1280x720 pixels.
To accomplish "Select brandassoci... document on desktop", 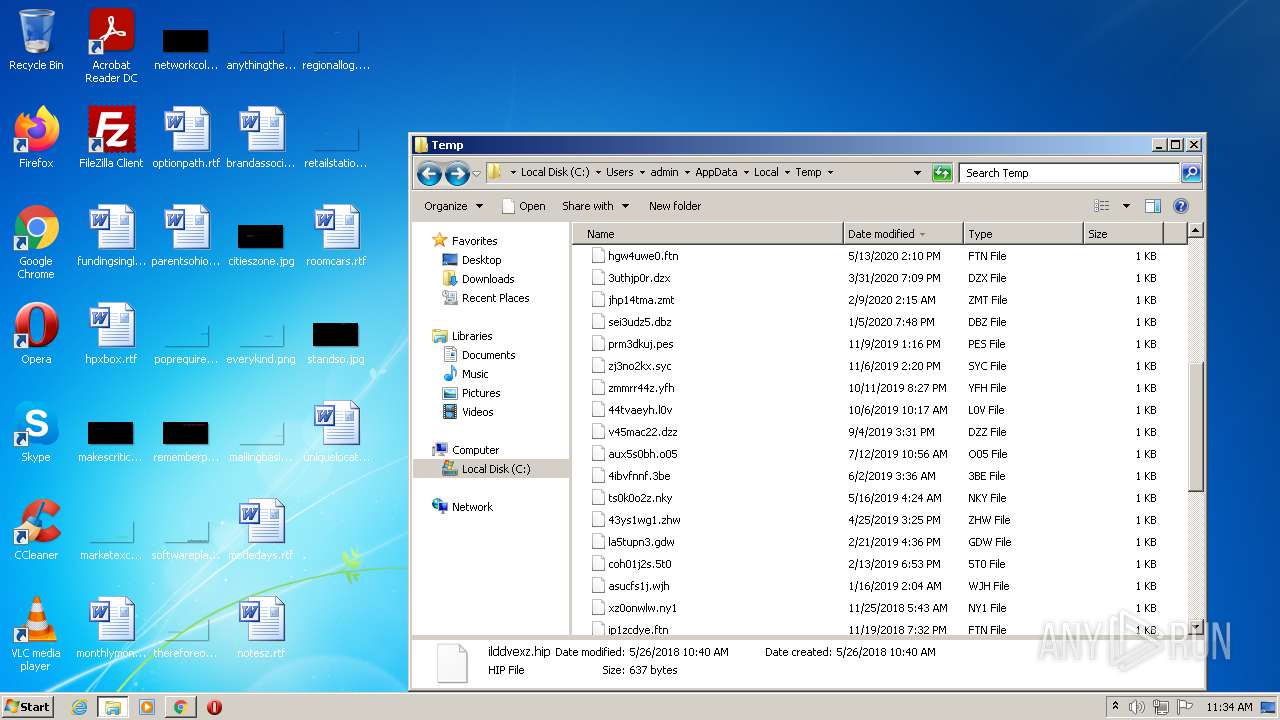I will [261, 138].
